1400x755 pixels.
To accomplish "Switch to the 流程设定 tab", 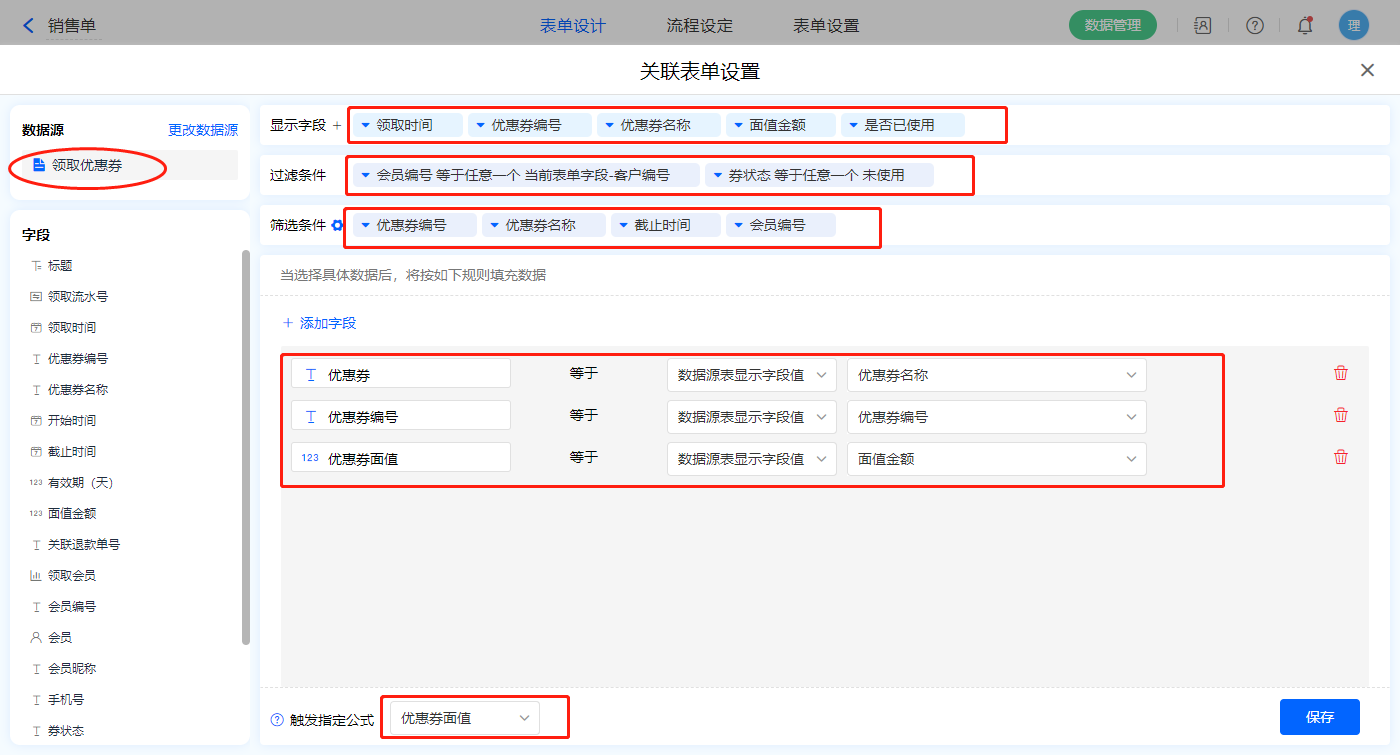I will tap(699, 26).
